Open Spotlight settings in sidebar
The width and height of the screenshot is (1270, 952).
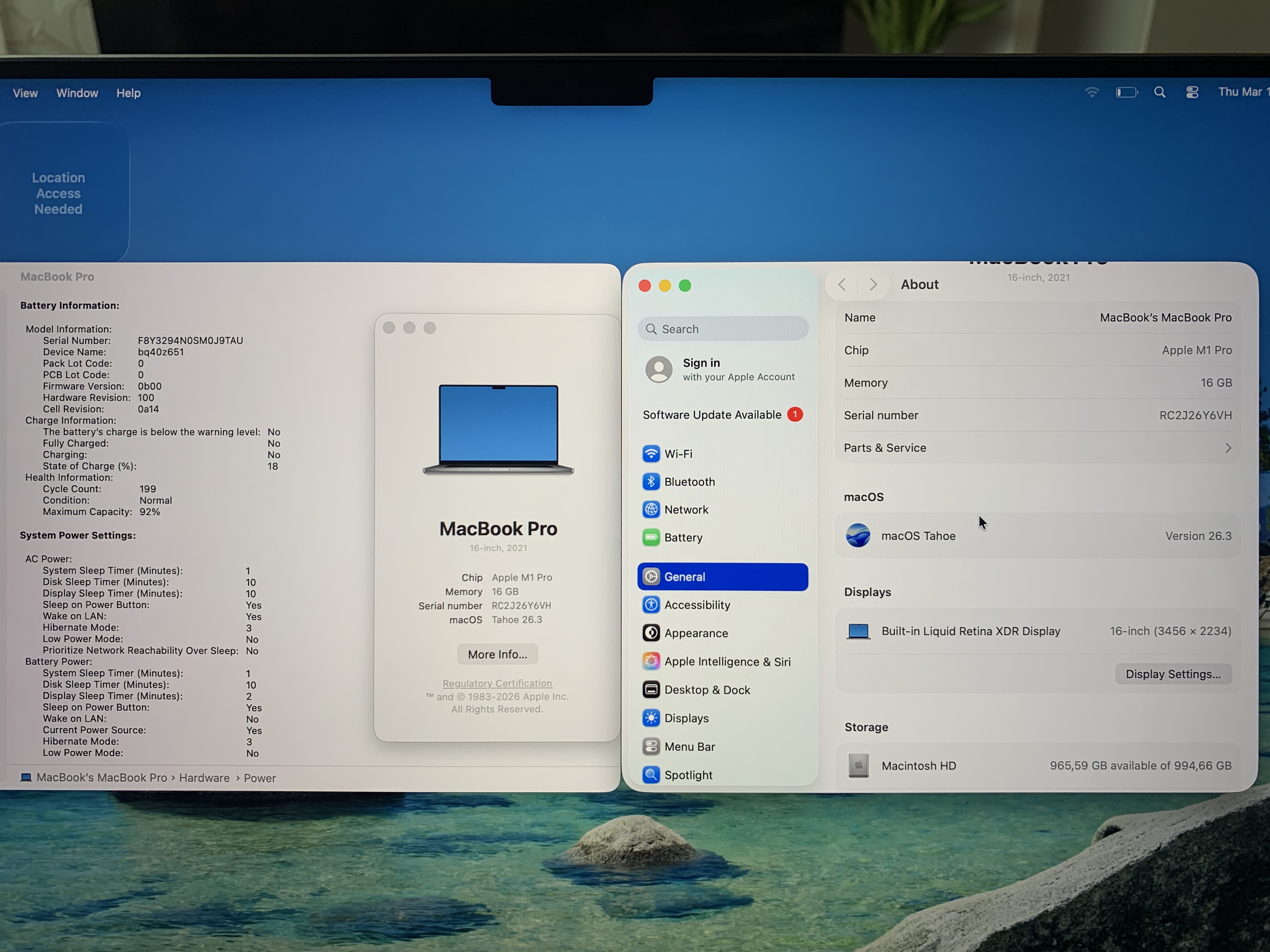688,775
